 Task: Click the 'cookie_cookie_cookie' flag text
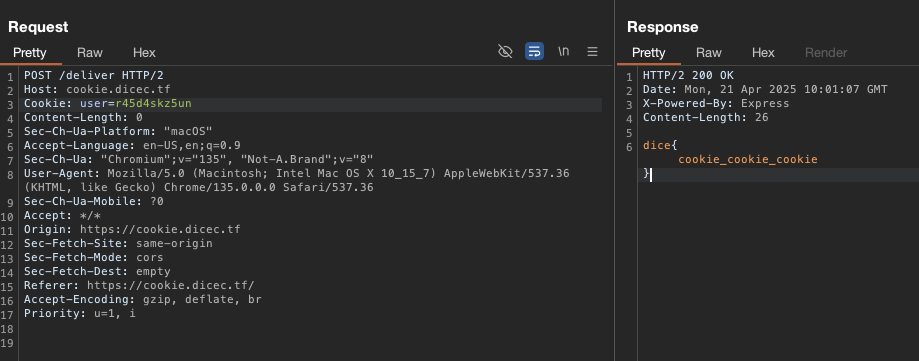point(748,159)
